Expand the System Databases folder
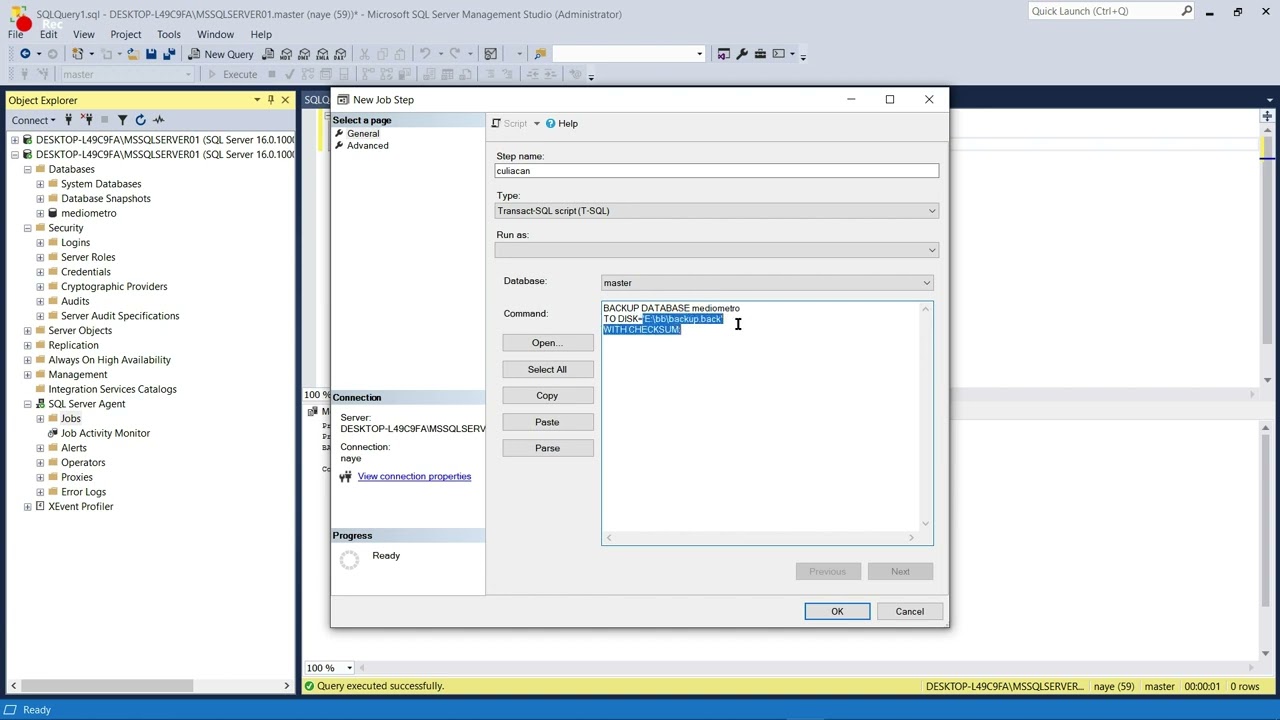Image resolution: width=1280 pixels, height=720 pixels. pyautogui.click(x=40, y=184)
